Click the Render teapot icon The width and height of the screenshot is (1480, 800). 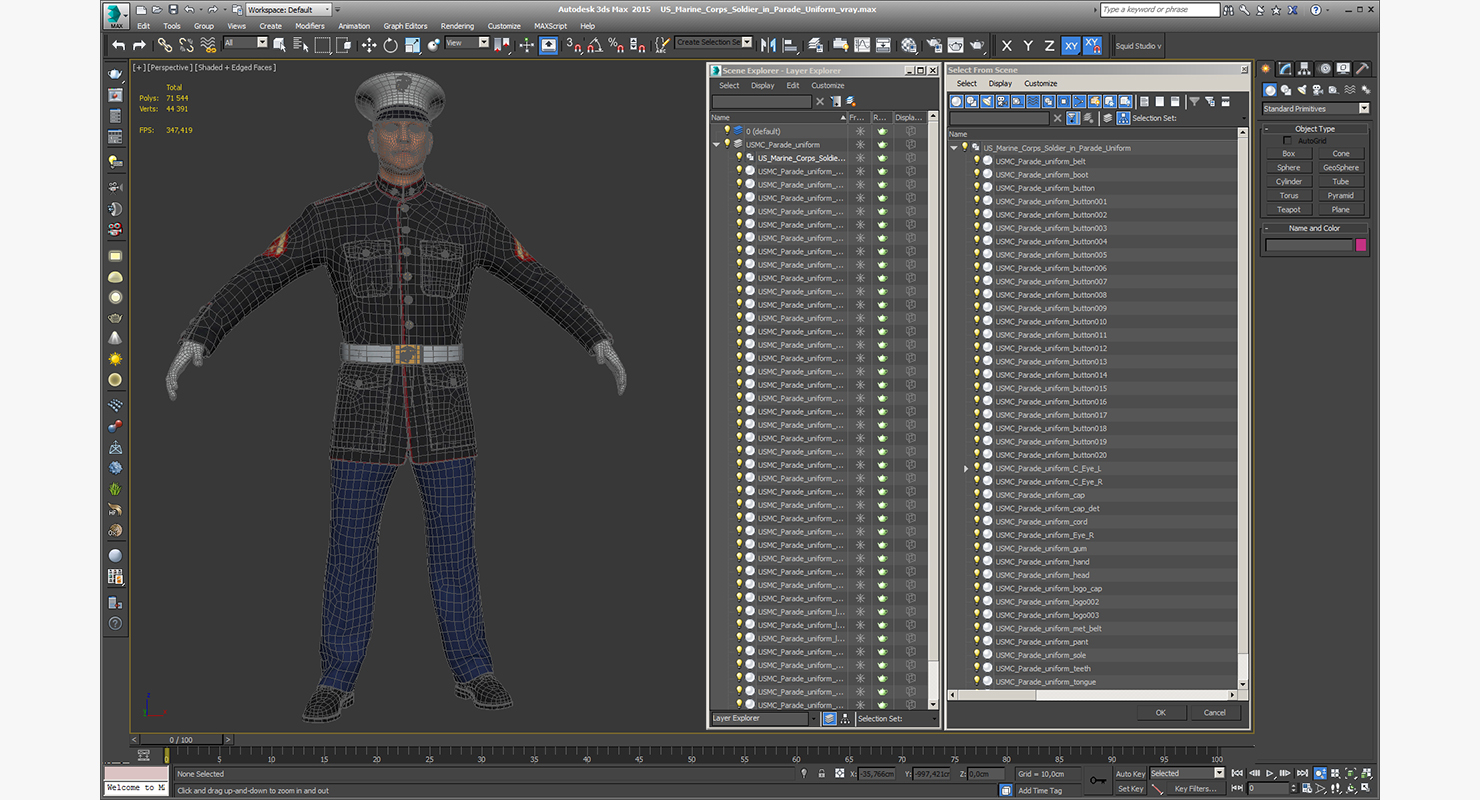tap(977, 45)
